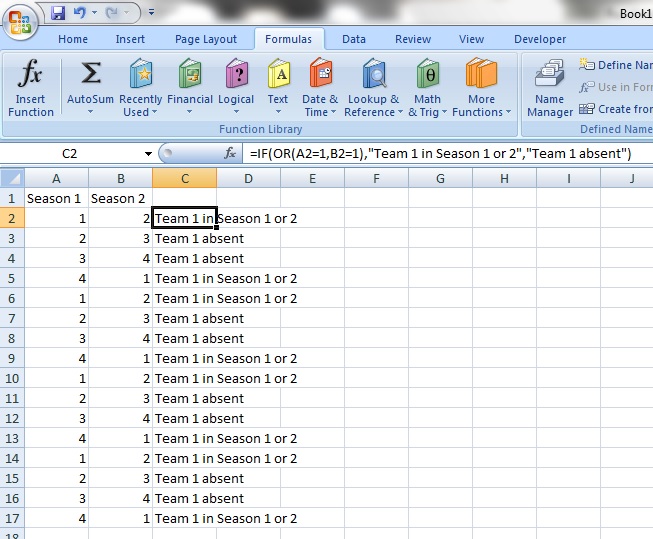
Task: Select cell A5 containing 4
Action: click(x=56, y=278)
